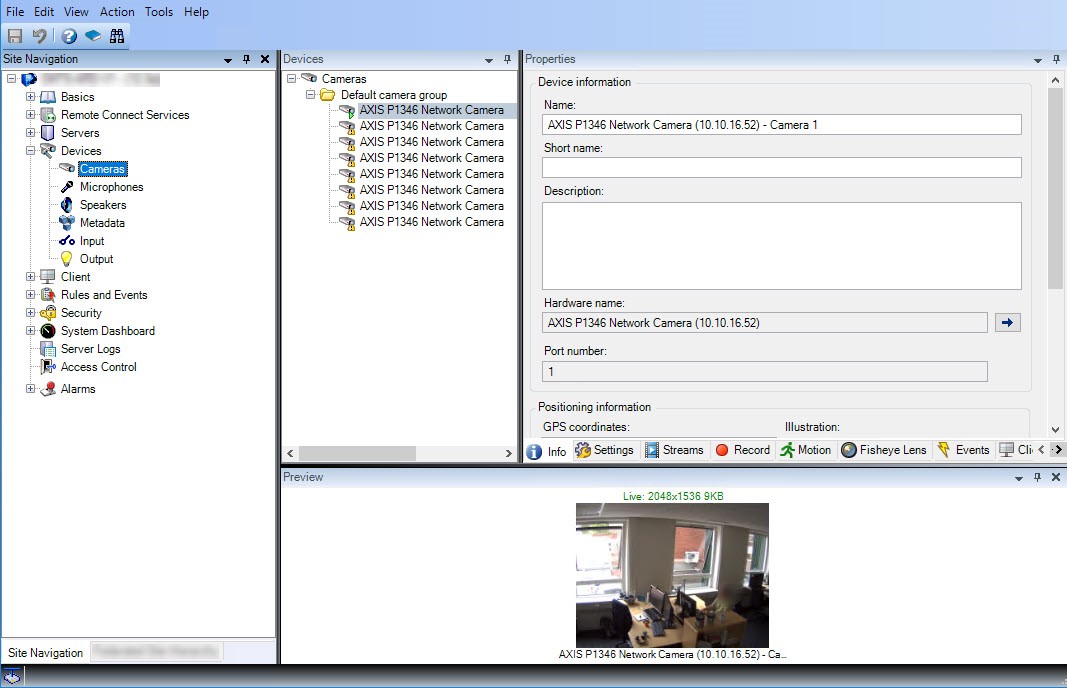
Task: Switch to the Motion tab
Action: coord(806,450)
